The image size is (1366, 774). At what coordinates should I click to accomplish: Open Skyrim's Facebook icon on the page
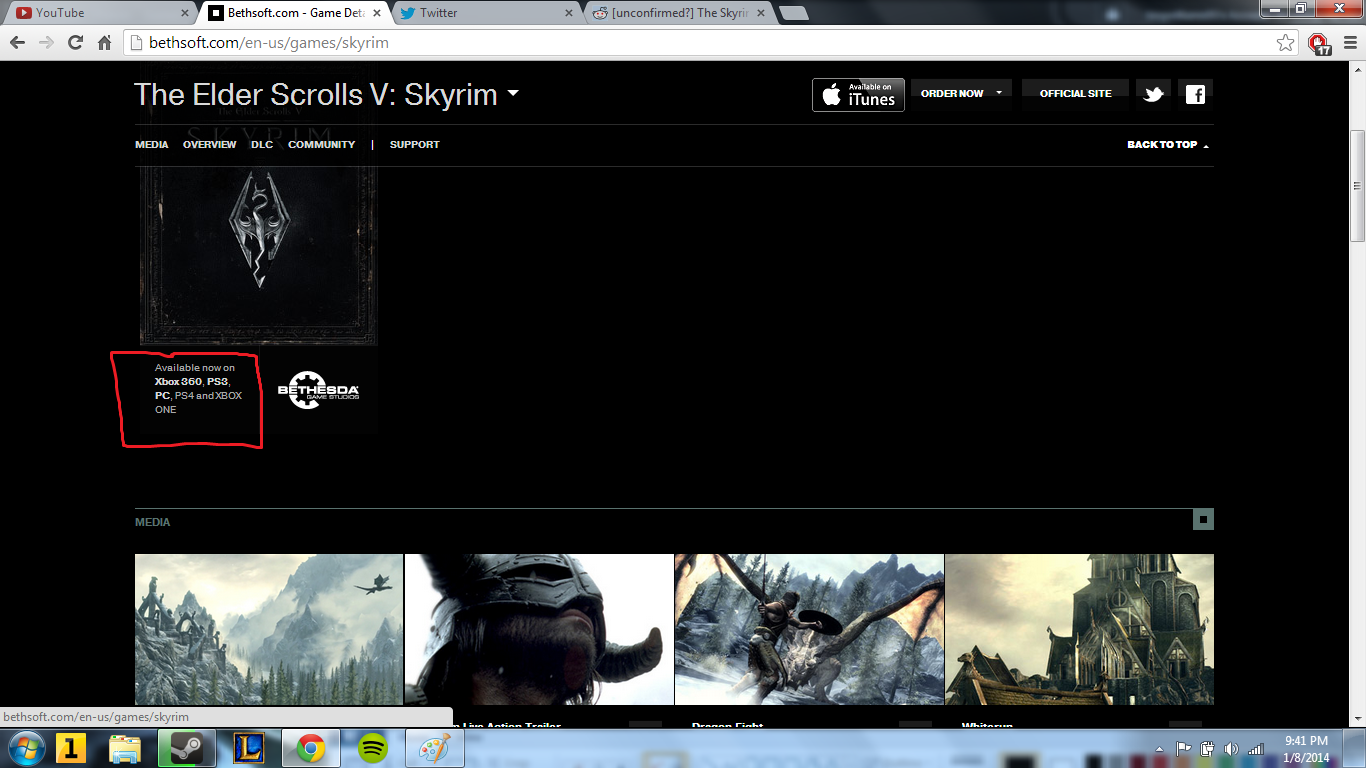[1195, 95]
